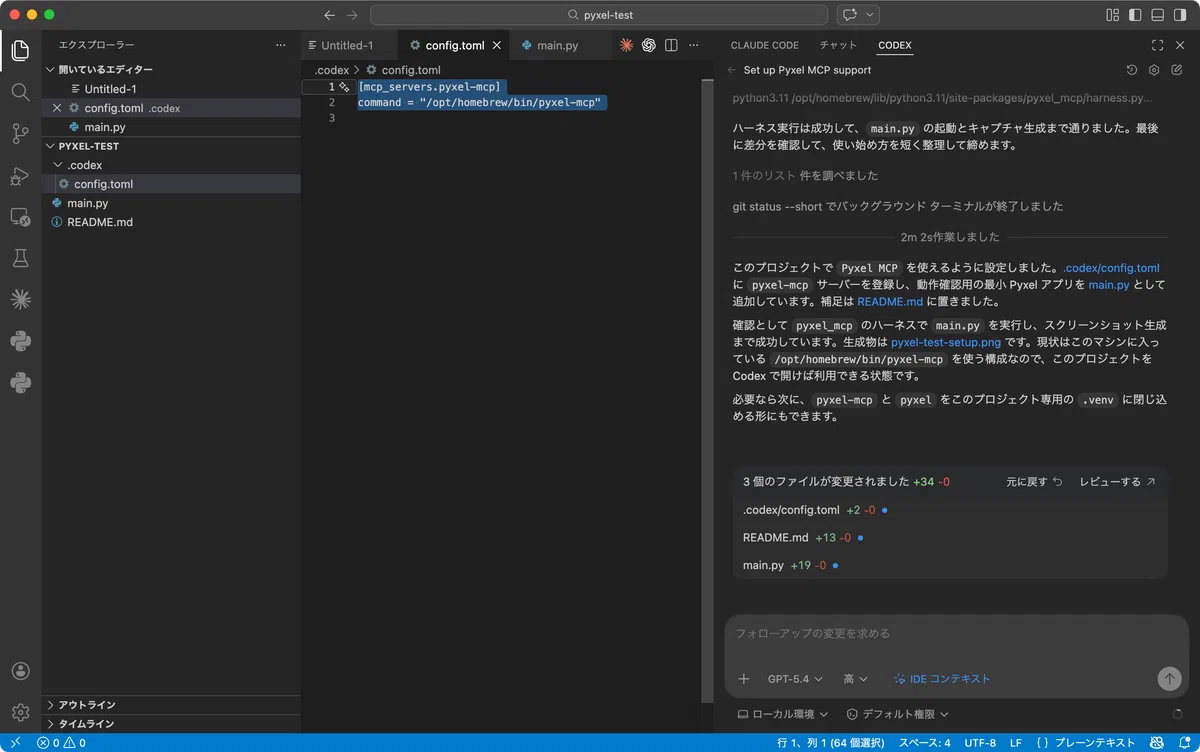Go back from Set up Pyxel MCP thread
Viewport: 1200px width, 752px height.
732,70
